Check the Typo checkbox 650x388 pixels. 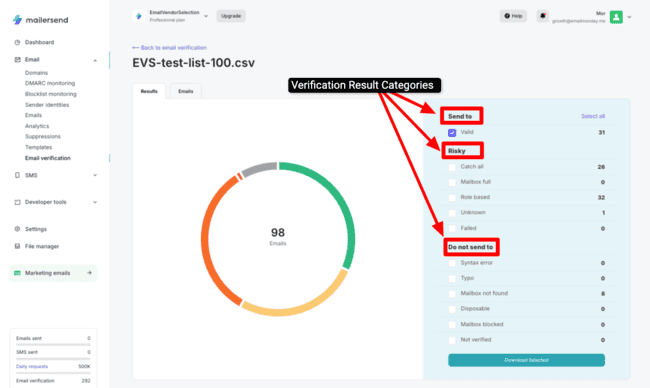452,279
